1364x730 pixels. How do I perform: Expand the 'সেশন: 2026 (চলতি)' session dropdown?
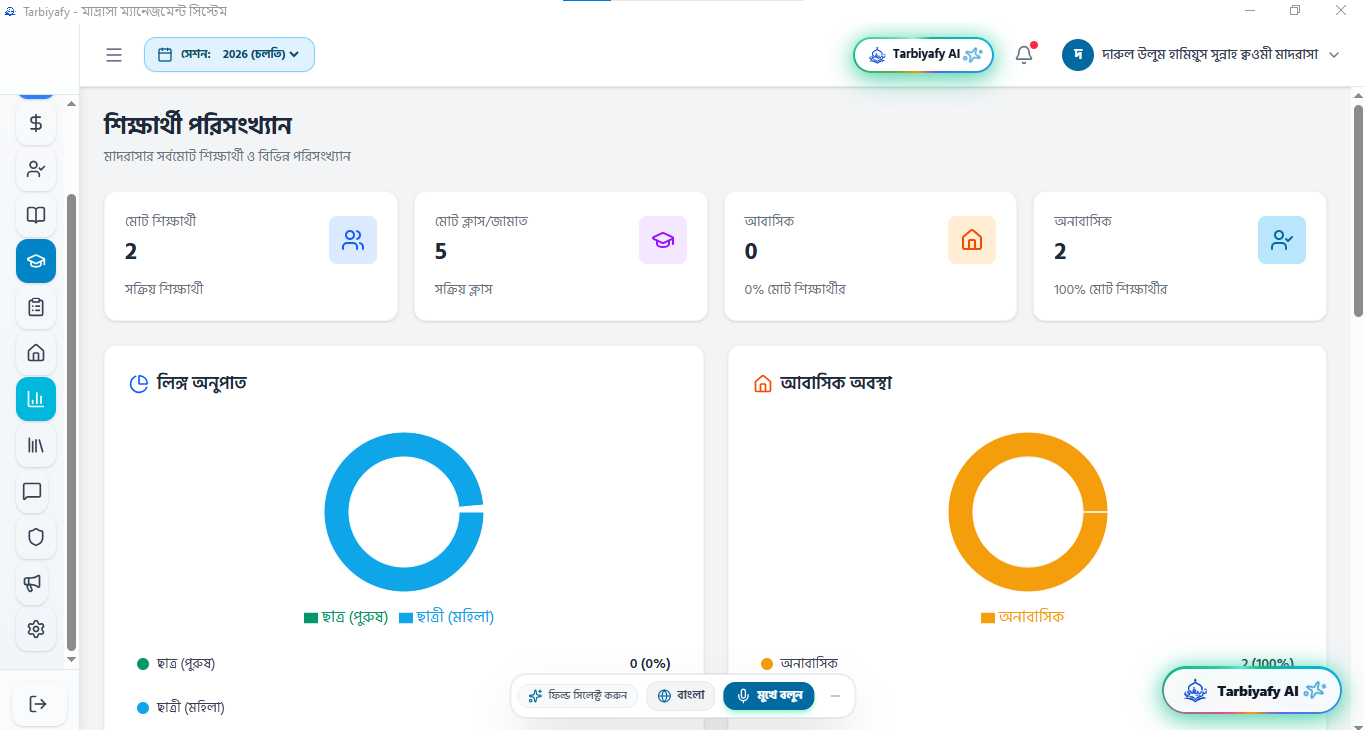[229, 54]
